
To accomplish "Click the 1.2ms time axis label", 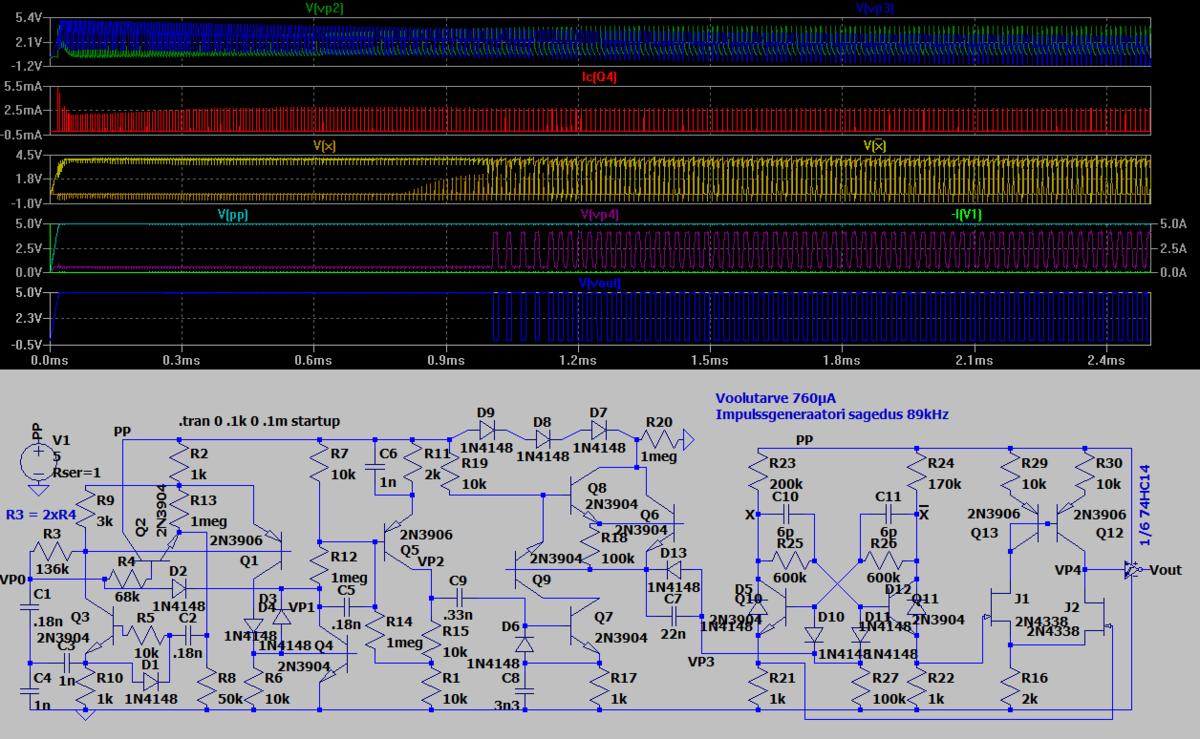I will click(x=578, y=359).
